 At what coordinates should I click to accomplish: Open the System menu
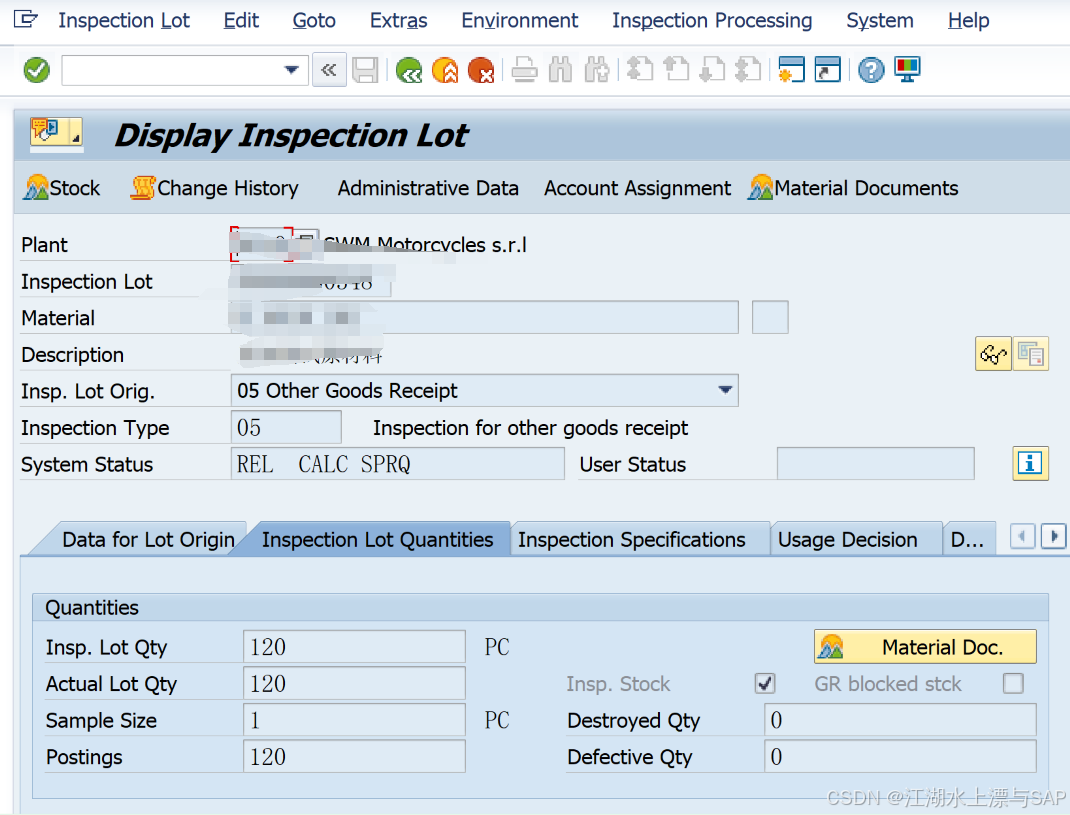point(880,20)
